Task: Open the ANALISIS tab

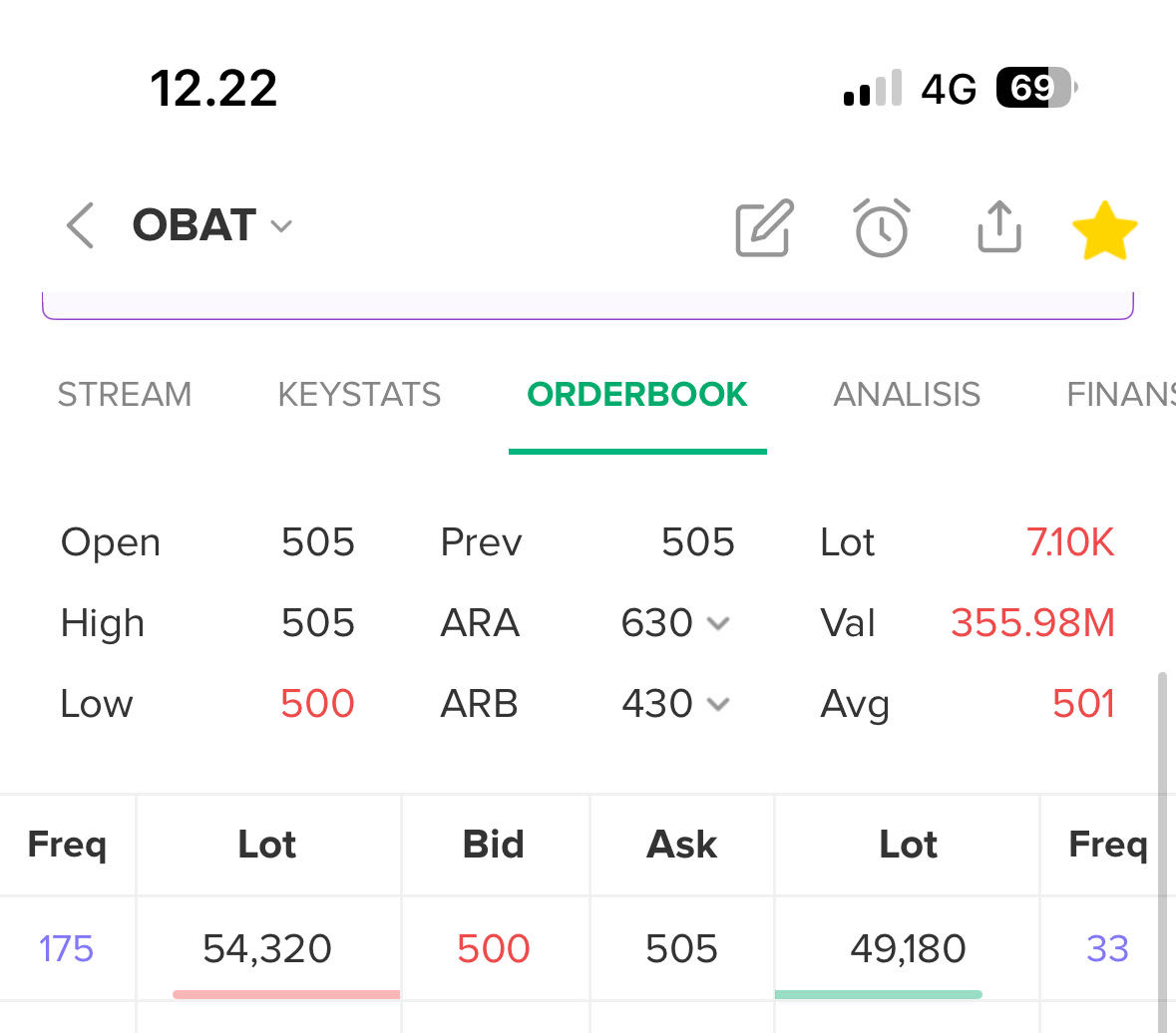Action: [906, 394]
